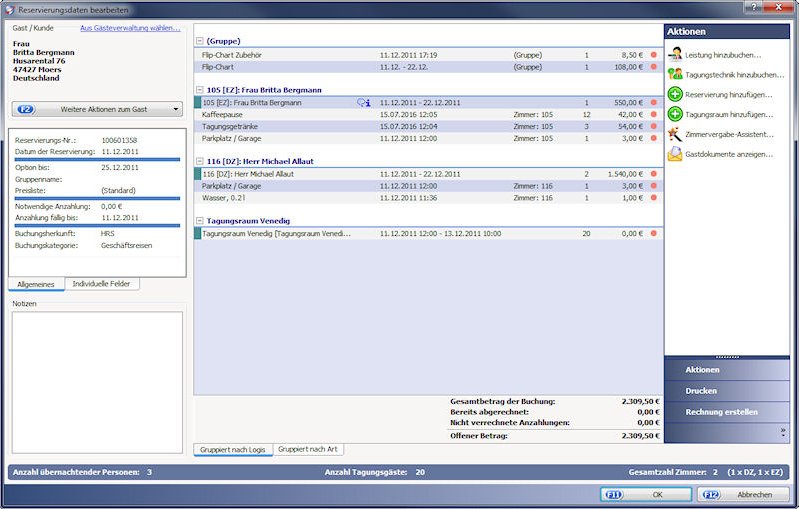Click the Notwendige Anzahlung value 0,00 €

[111, 206]
